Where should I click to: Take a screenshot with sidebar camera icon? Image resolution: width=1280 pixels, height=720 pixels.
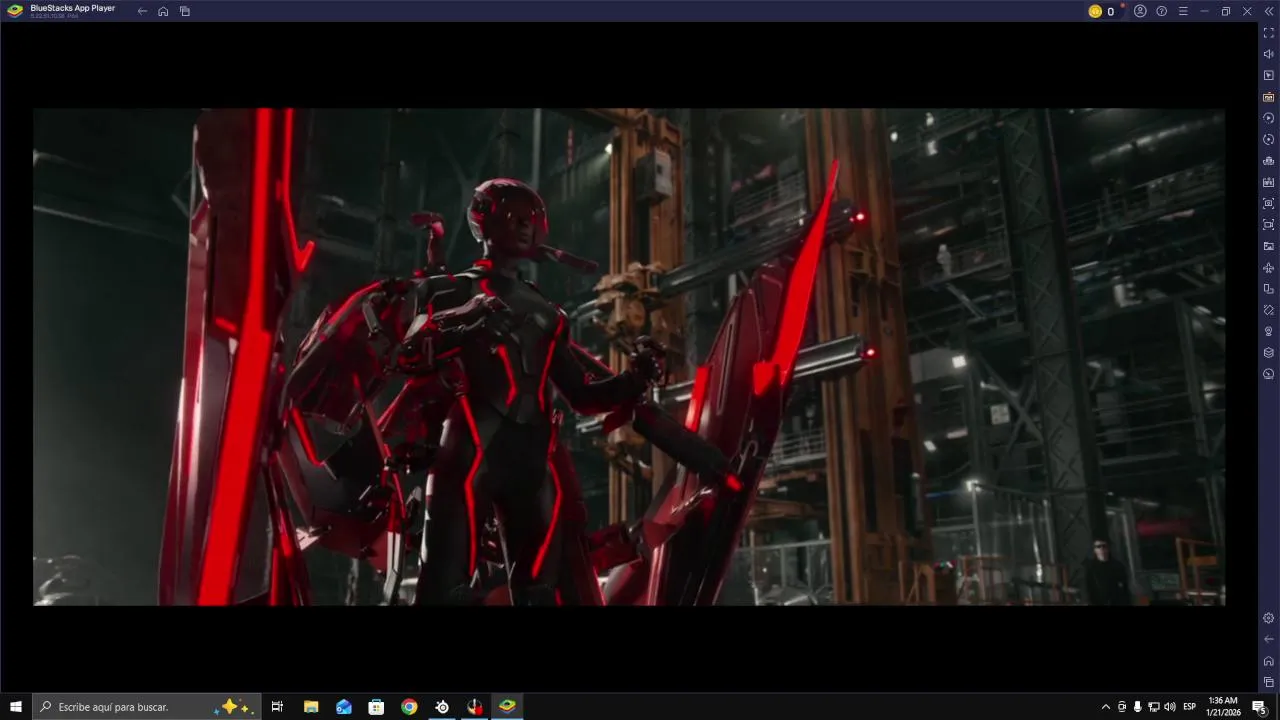[x=1269, y=203]
